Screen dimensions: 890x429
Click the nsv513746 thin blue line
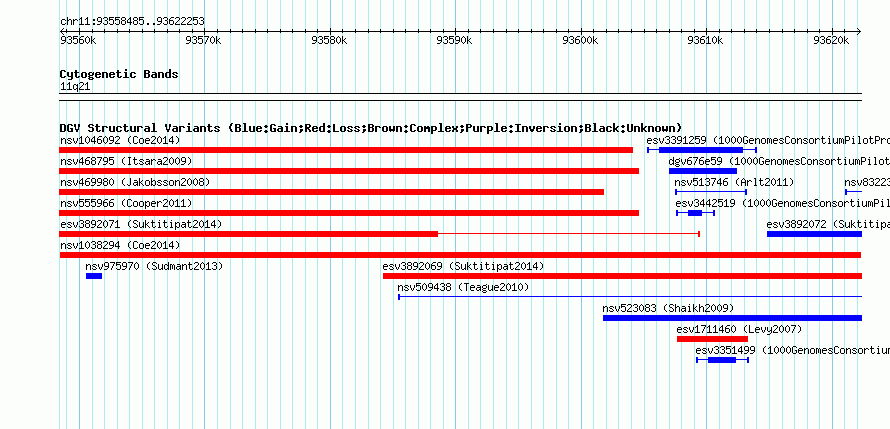(711, 192)
